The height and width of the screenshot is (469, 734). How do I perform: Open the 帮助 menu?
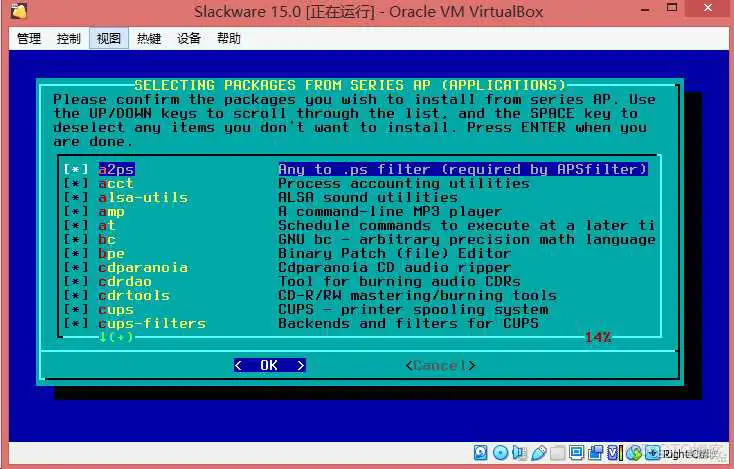coord(229,38)
